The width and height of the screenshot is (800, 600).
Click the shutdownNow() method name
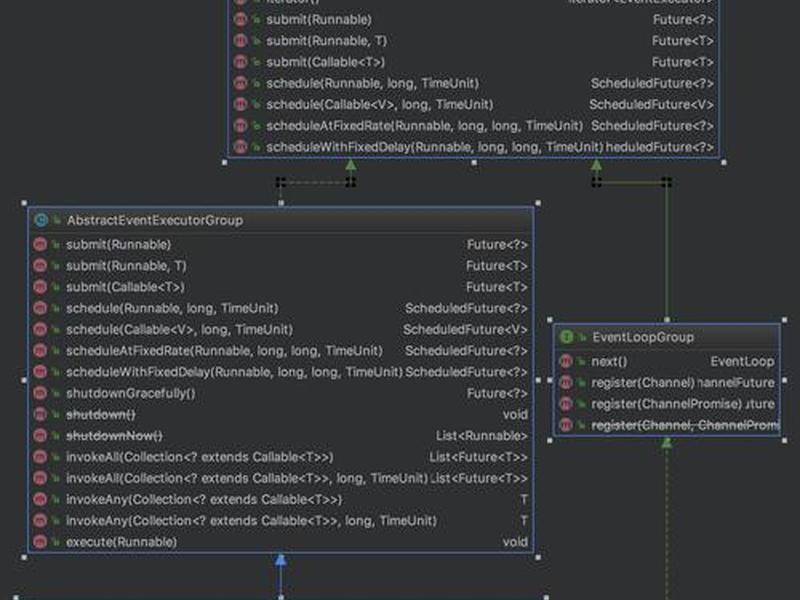114,436
